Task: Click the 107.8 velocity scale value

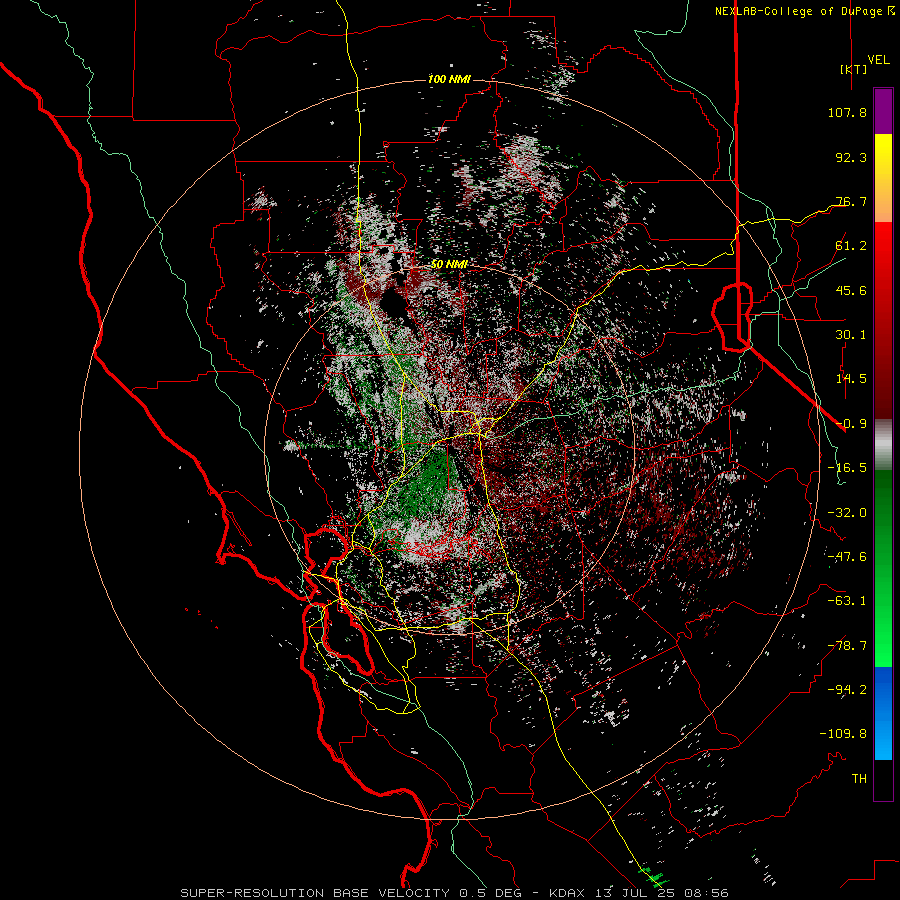Action: click(847, 112)
